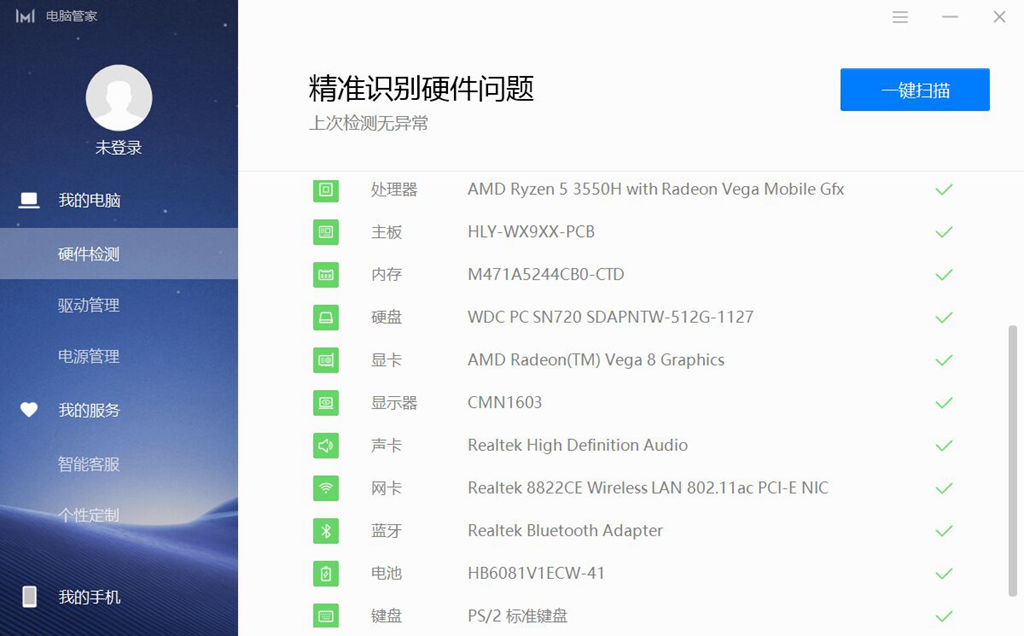Click 未登录 to sign in
1024x636 pixels.
(x=119, y=147)
